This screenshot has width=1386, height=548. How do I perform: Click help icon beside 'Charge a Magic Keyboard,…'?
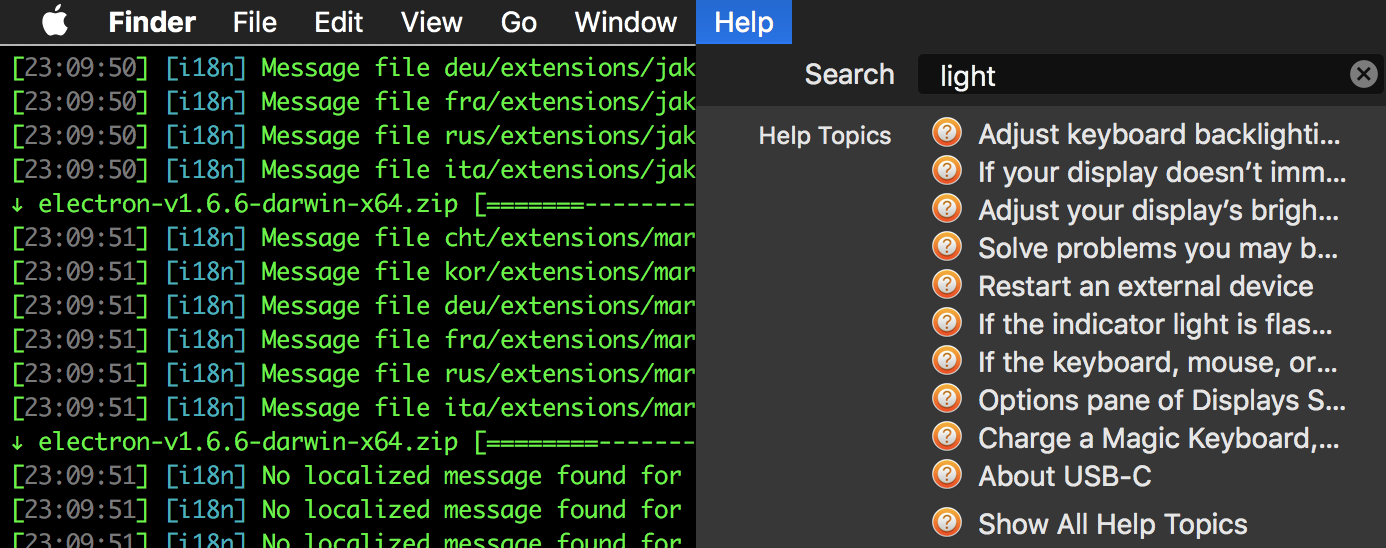point(946,437)
